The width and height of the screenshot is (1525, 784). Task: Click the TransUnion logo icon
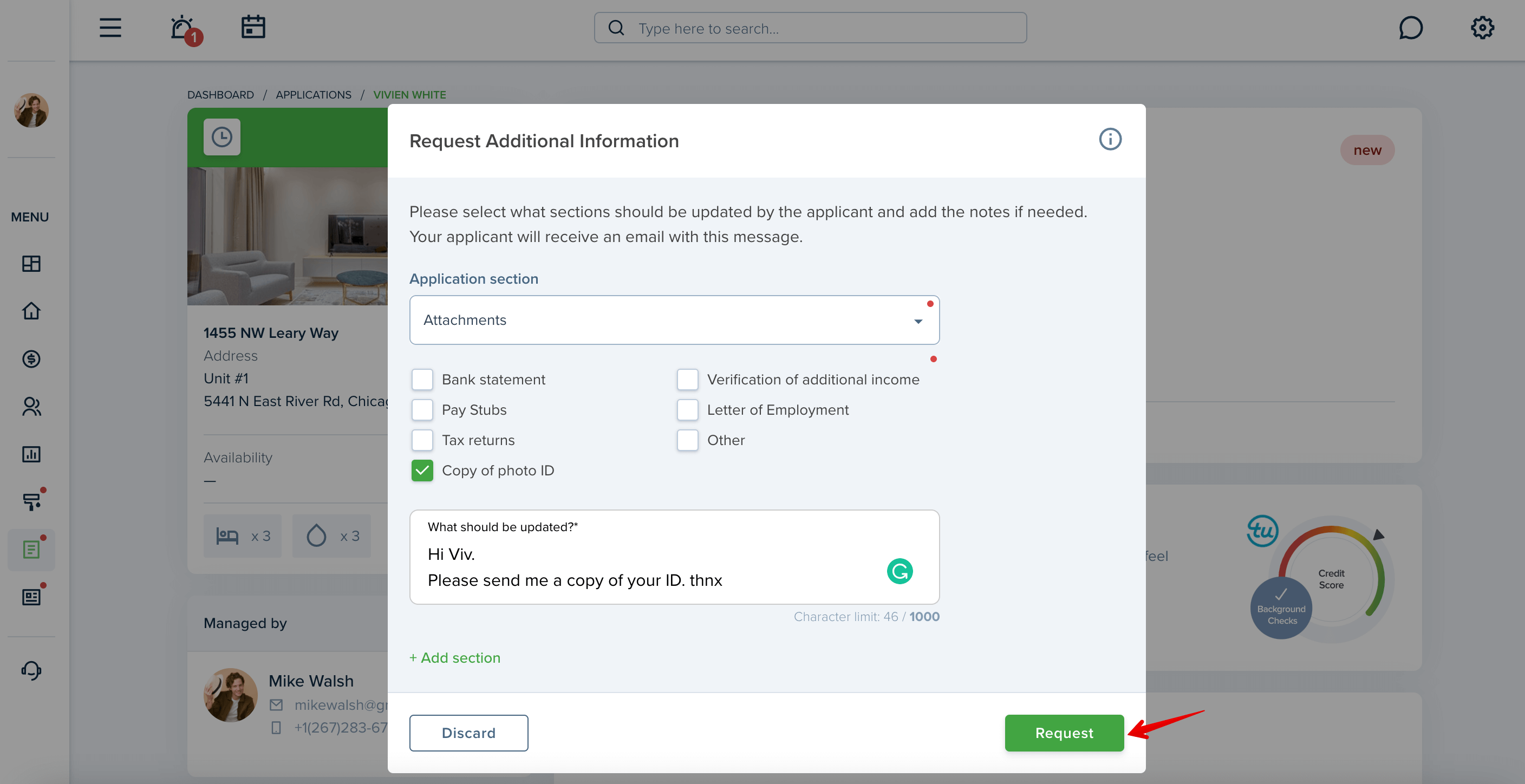(1263, 531)
